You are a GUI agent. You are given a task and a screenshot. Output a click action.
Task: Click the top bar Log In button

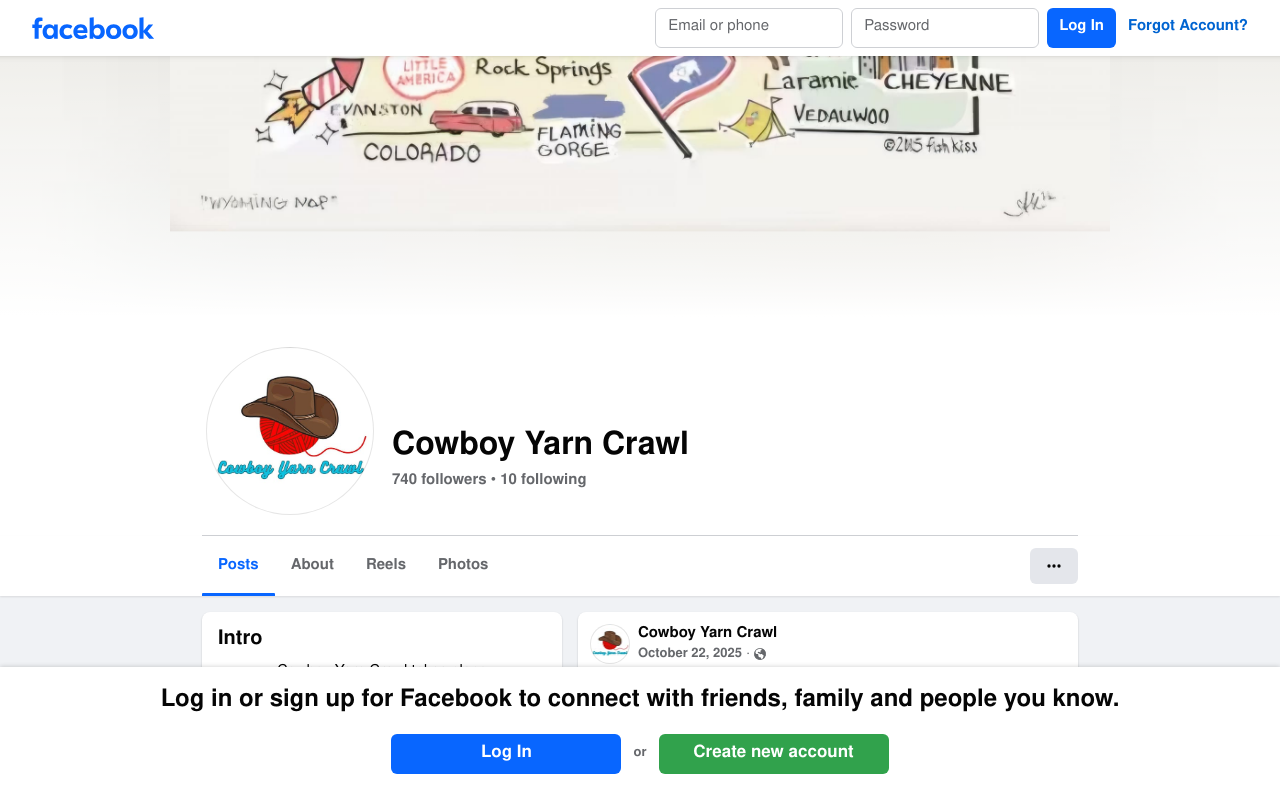1081,28
